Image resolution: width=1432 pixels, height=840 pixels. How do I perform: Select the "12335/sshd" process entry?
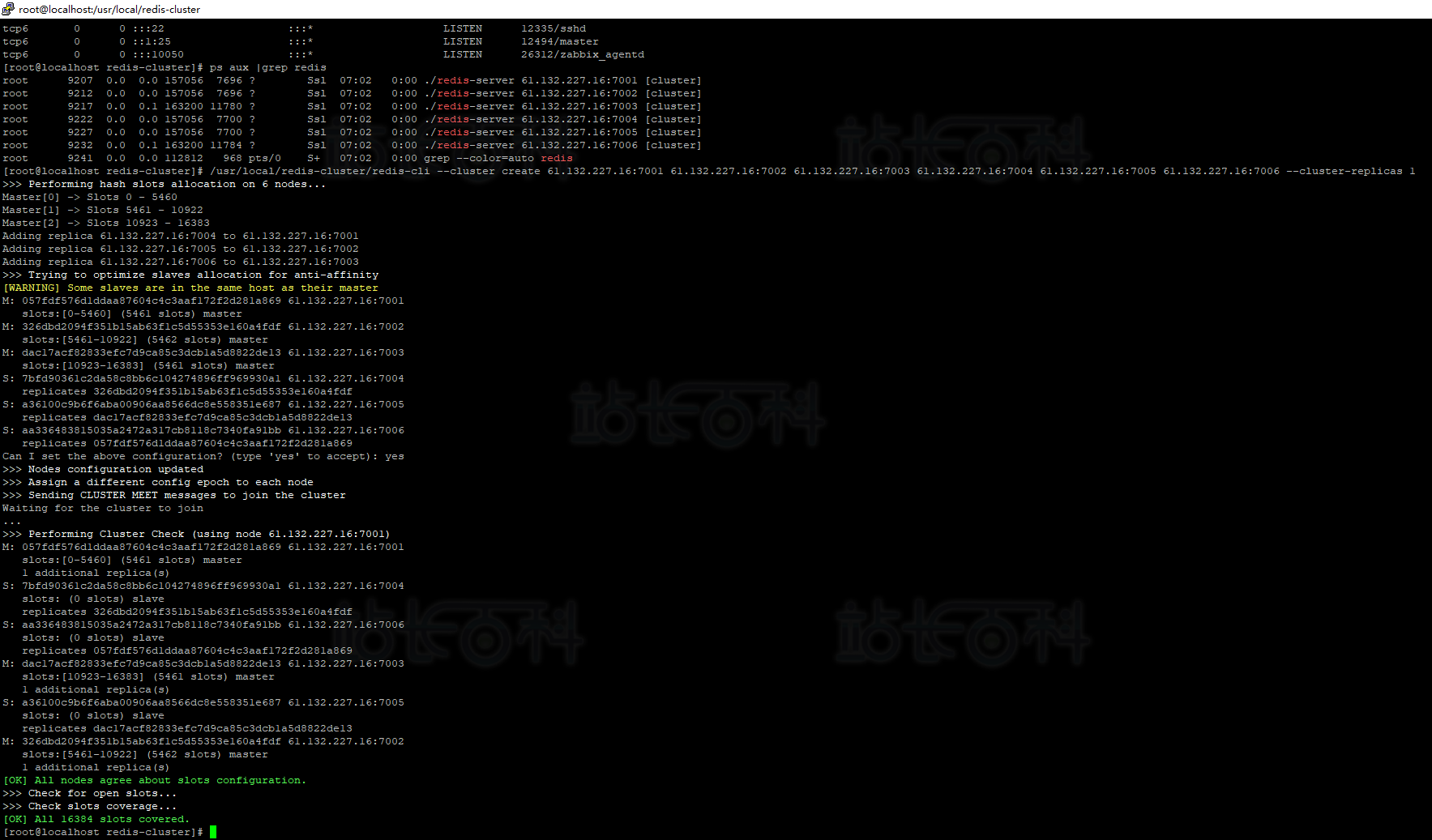(554, 28)
